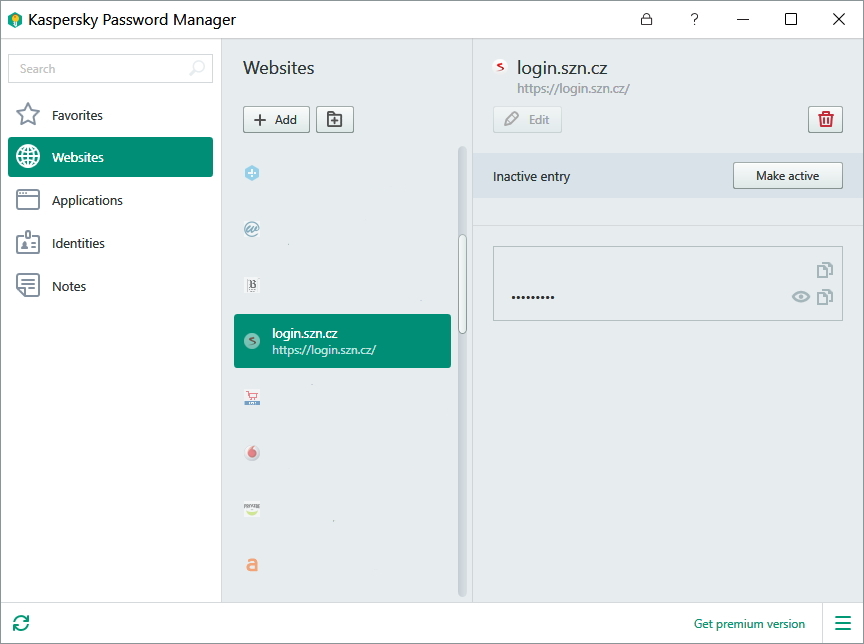Delete the entry with the red trash icon
The height and width of the screenshot is (644, 864).
coord(825,120)
